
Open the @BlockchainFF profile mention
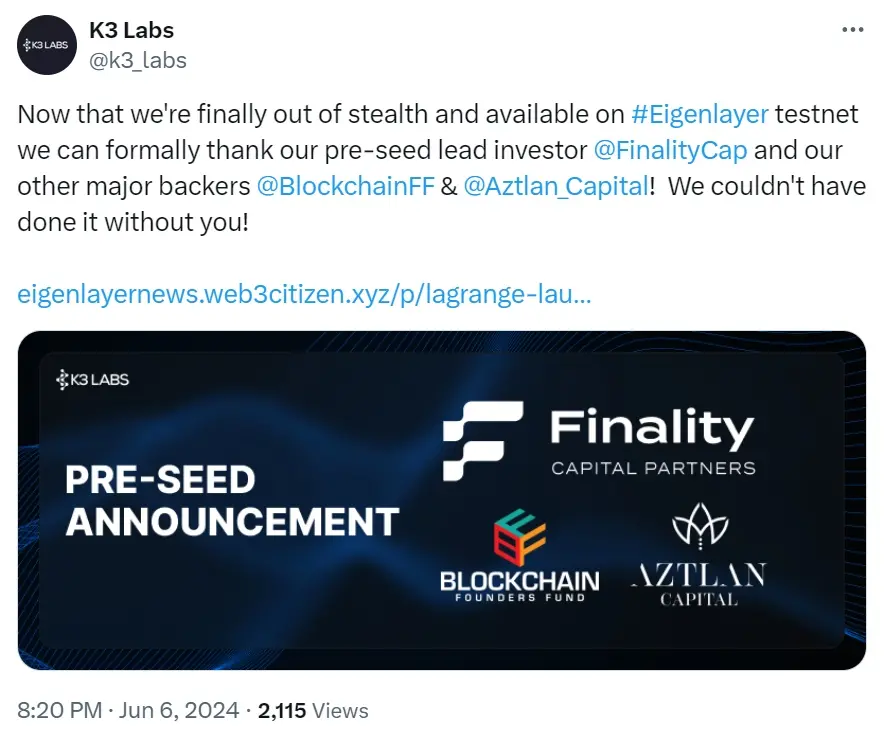[346, 187]
